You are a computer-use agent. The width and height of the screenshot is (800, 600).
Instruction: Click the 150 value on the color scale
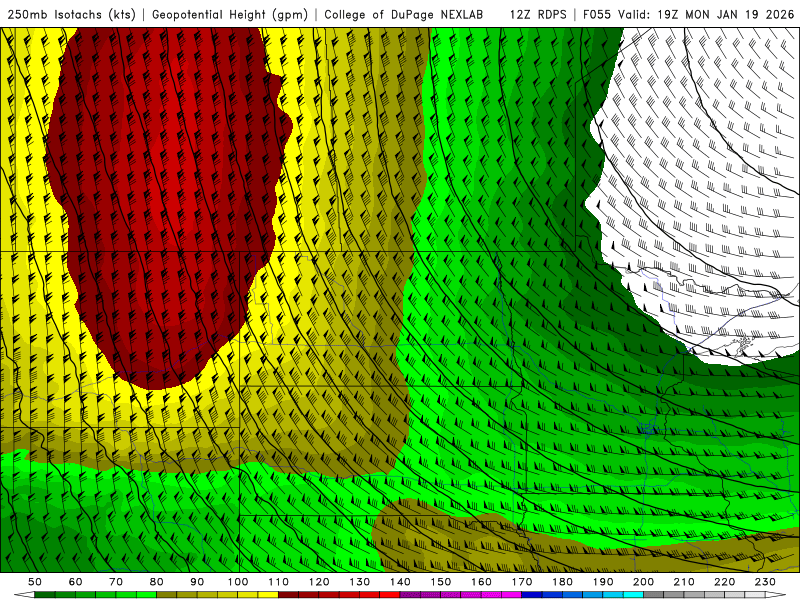[x=441, y=582]
